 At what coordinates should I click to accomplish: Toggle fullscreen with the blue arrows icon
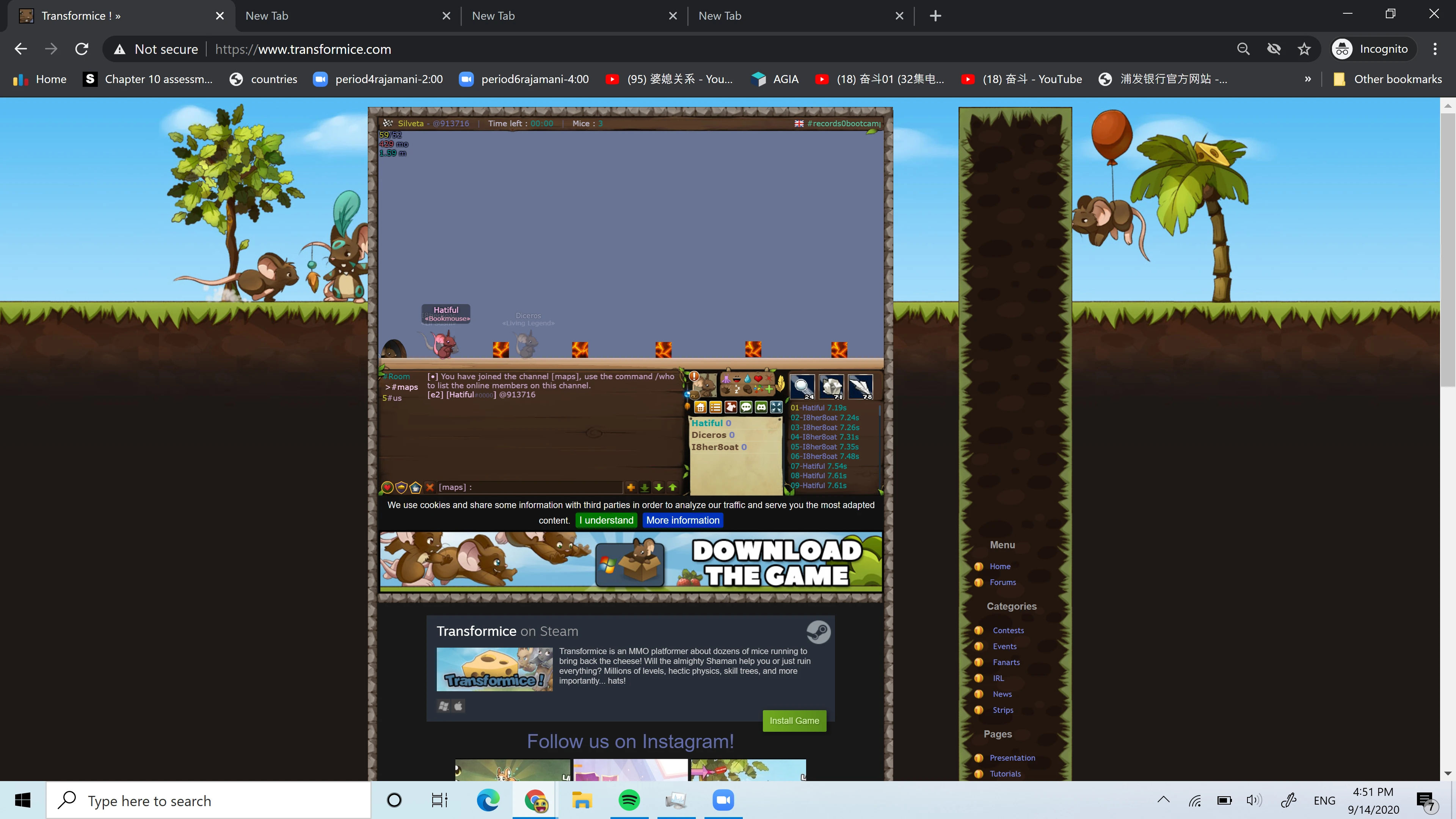(777, 407)
